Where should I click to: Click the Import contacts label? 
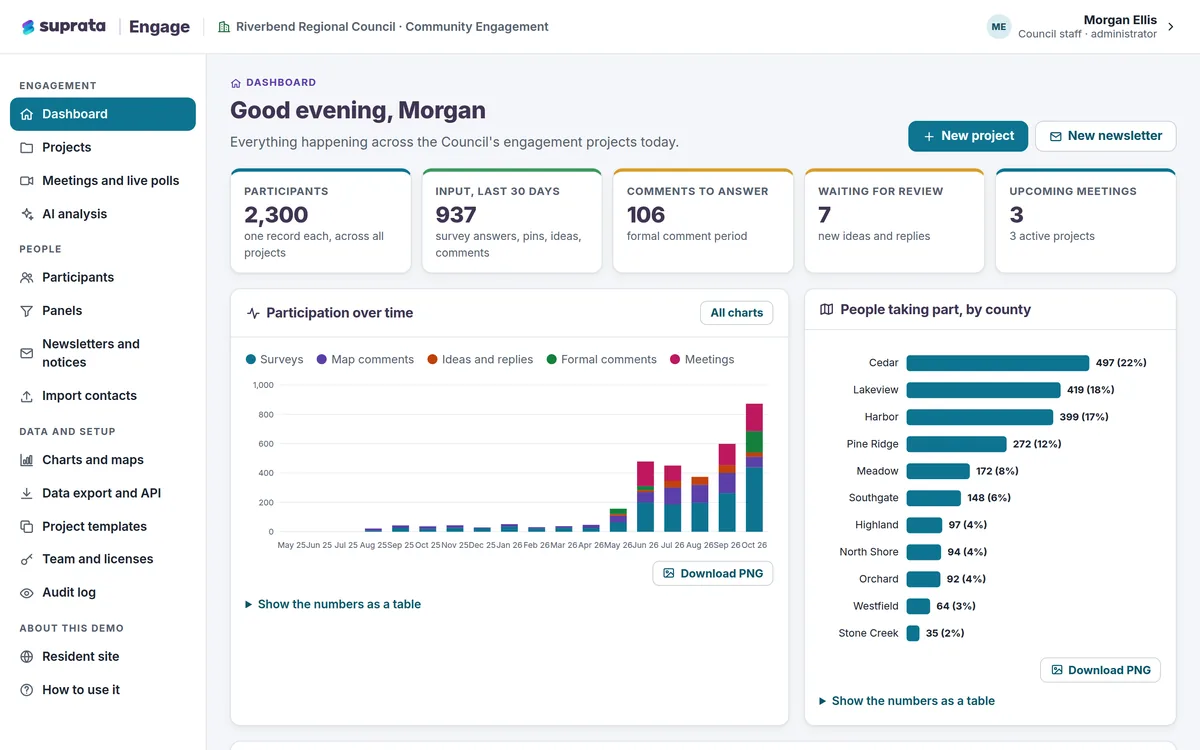pos(89,396)
